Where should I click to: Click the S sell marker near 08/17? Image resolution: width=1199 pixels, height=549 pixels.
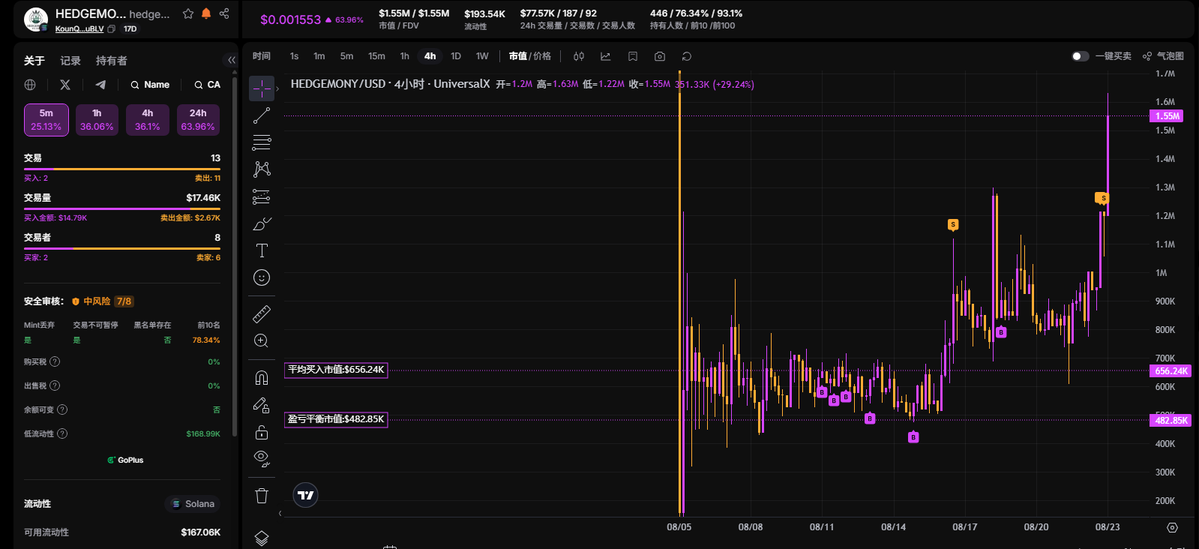tap(953, 225)
